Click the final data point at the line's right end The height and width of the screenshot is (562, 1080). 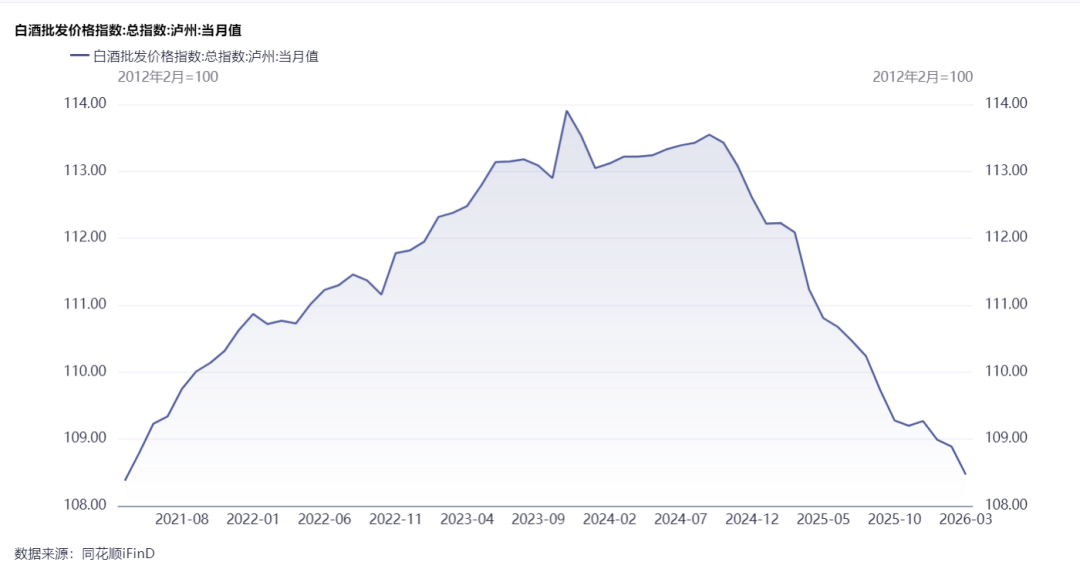tap(966, 474)
